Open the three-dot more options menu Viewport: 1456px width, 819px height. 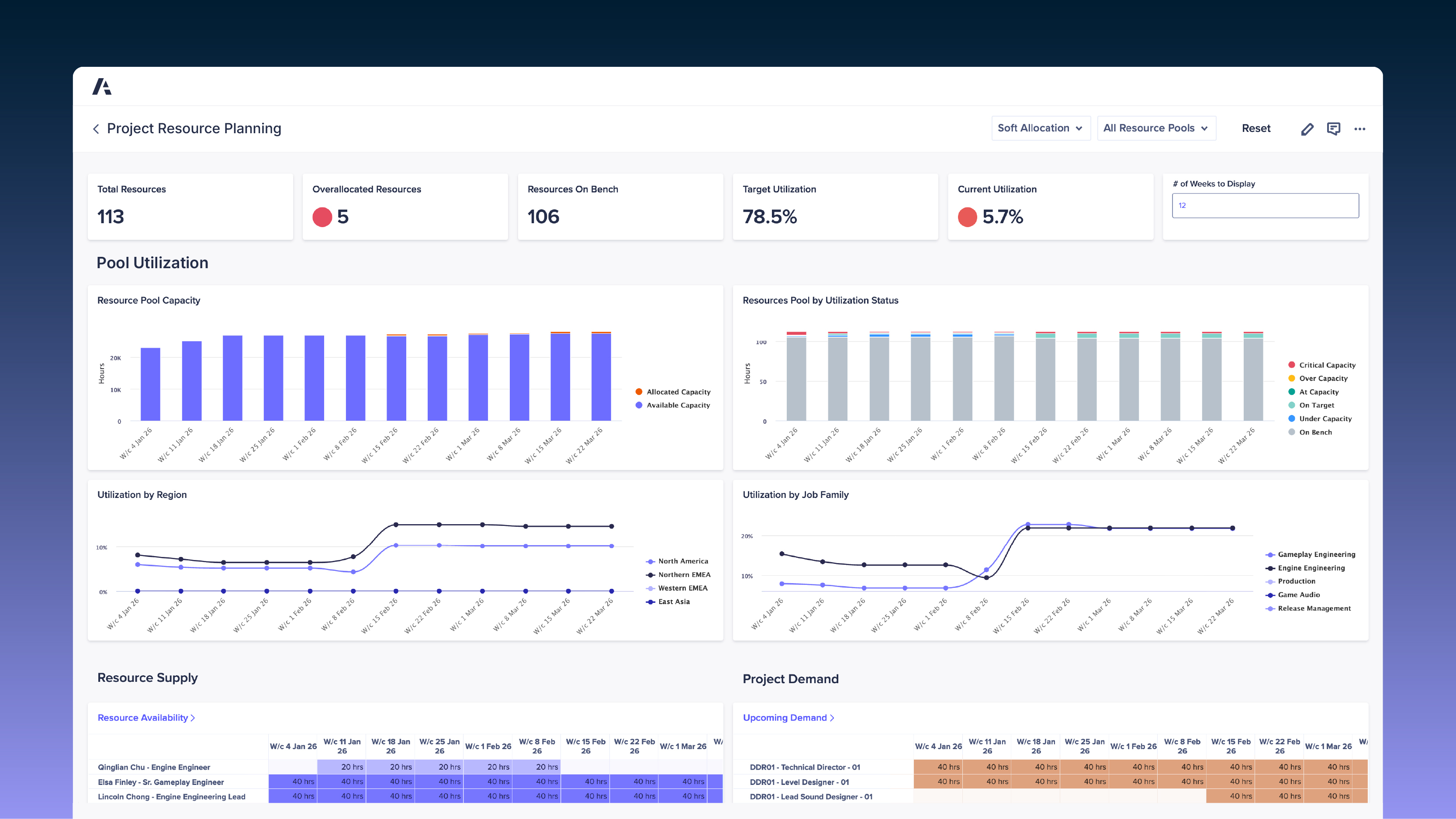pos(1359,129)
